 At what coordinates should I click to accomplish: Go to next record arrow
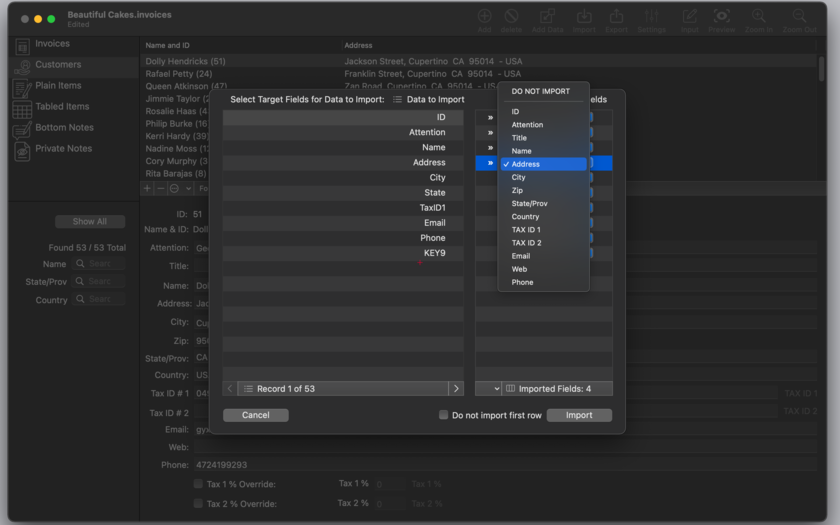click(x=456, y=388)
